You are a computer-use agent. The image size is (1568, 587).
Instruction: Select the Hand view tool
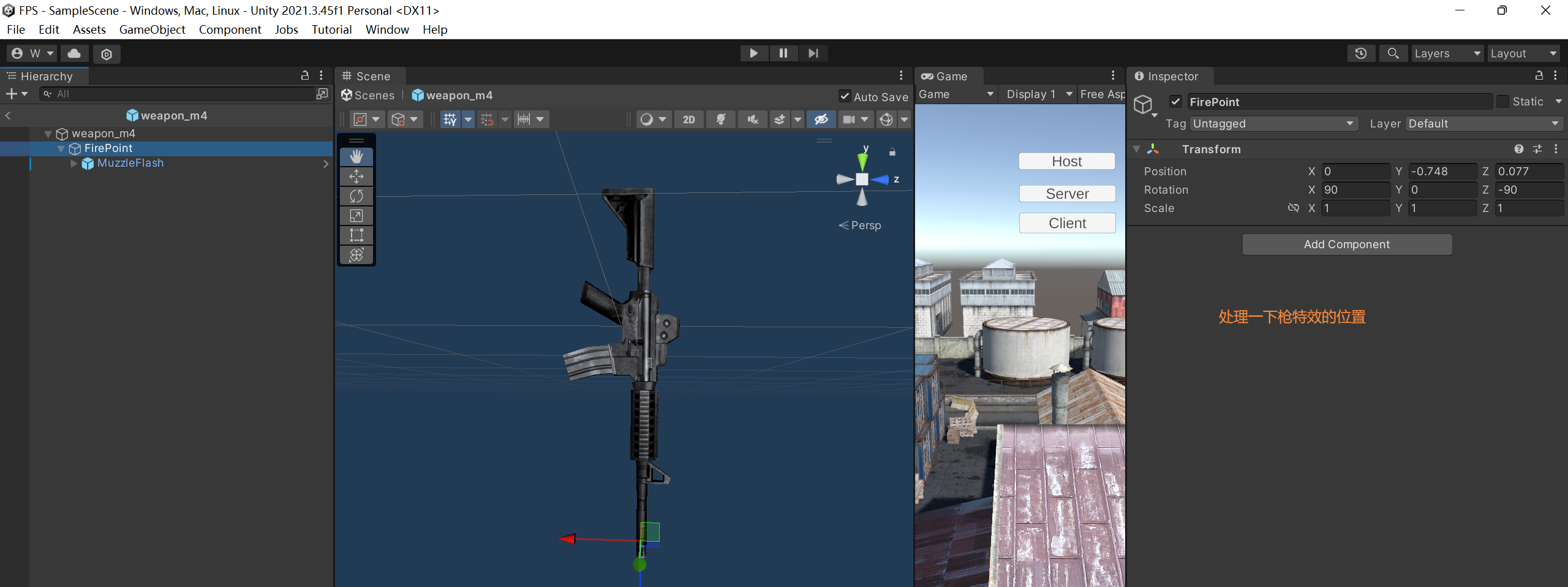pyautogui.click(x=356, y=157)
